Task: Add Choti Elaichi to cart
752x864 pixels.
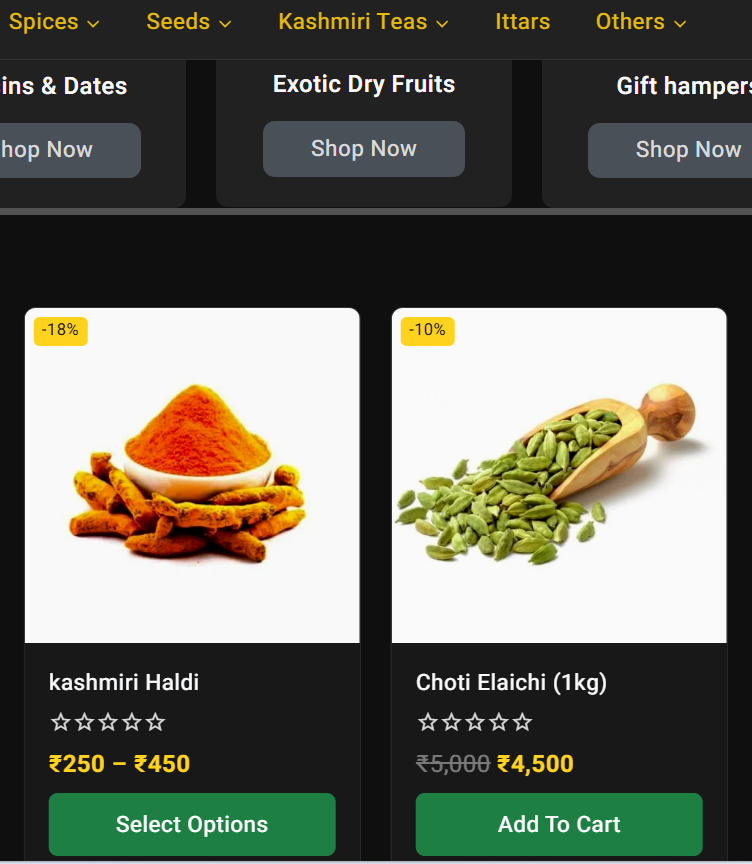Action: [x=559, y=824]
